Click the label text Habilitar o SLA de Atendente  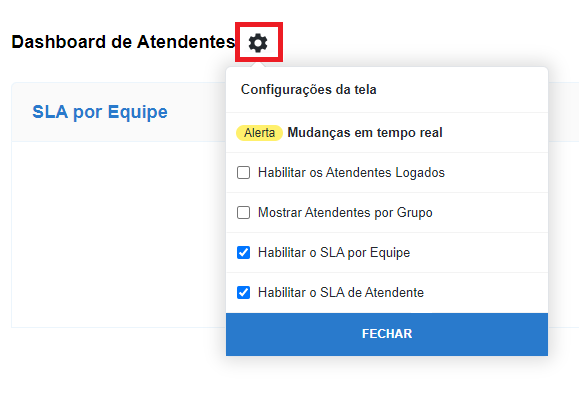pyautogui.click(x=341, y=293)
